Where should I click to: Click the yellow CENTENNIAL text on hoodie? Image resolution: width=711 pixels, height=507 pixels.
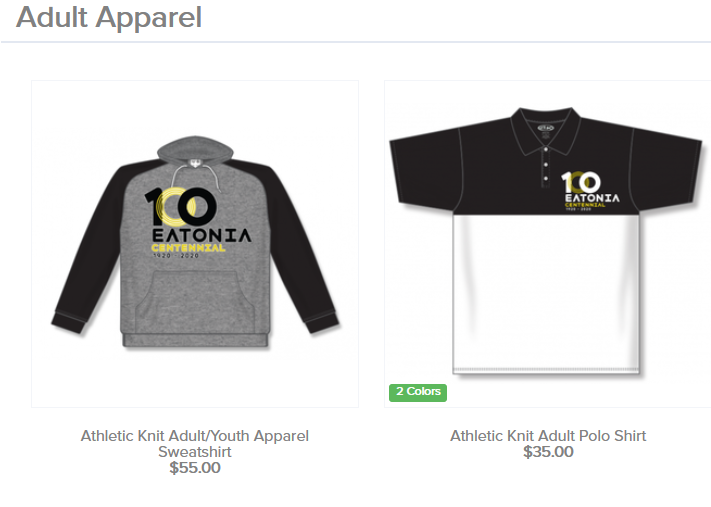point(188,248)
